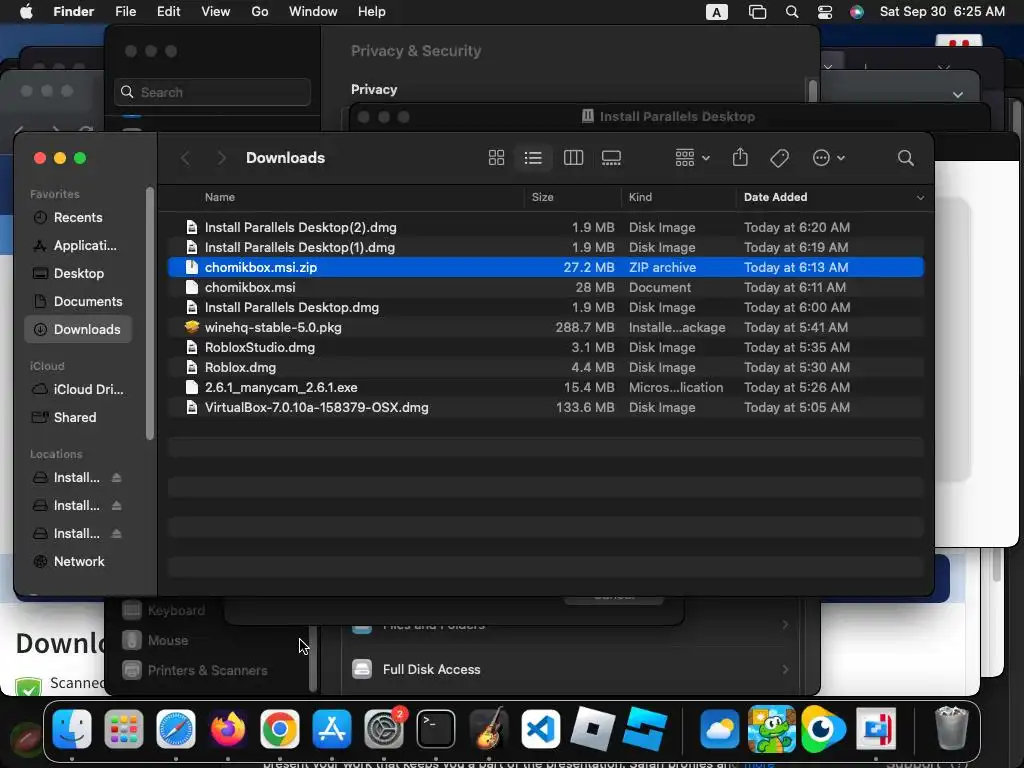Sort by Name column header
Image resolution: width=1024 pixels, height=768 pixels.
coord(219,197)
